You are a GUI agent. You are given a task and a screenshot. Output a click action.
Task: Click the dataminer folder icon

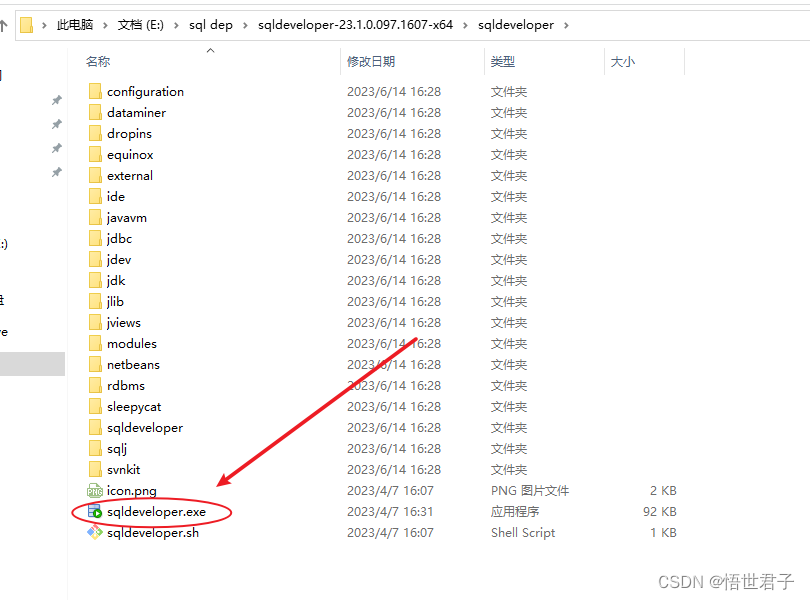95,112
